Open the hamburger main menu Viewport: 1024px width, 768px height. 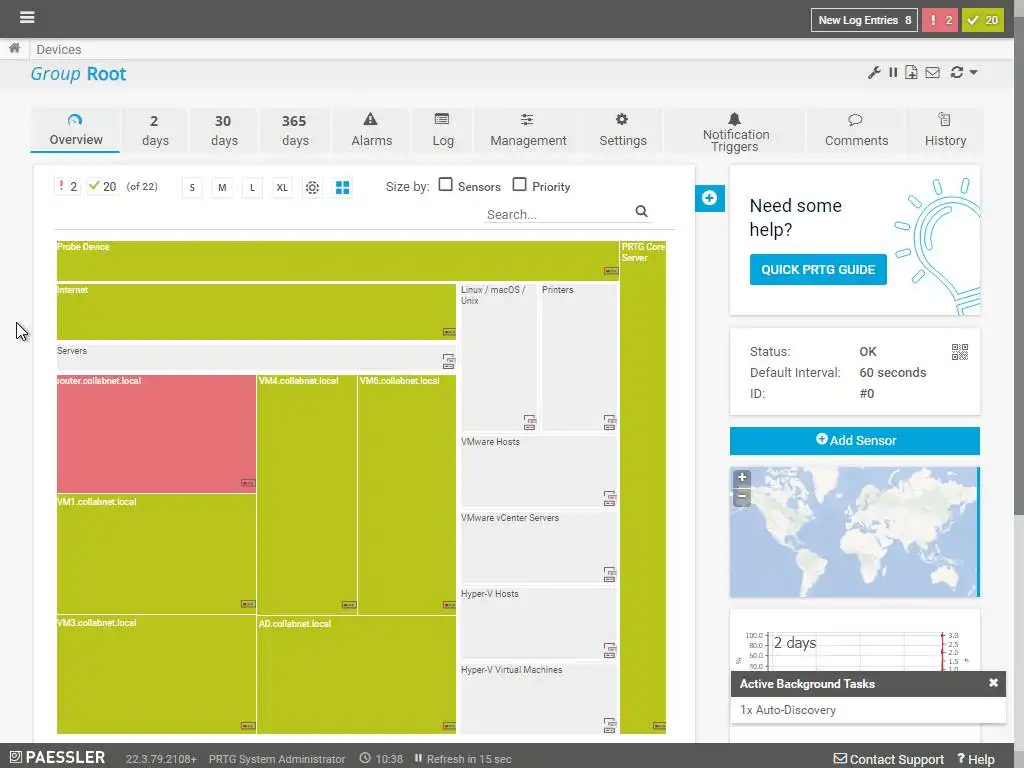click(x=27, y=17)
